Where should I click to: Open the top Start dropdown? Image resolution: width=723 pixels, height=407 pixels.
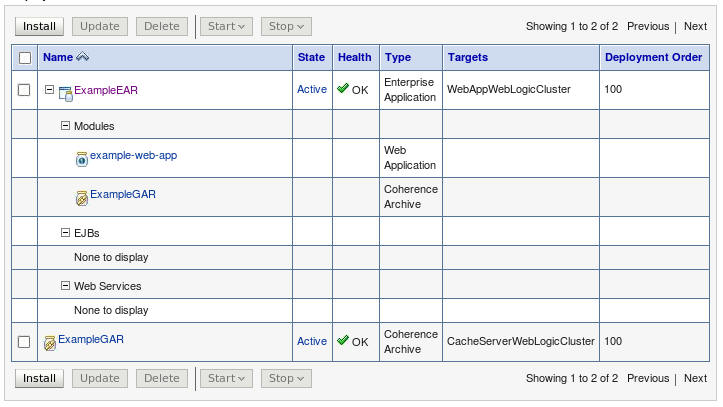227,26
